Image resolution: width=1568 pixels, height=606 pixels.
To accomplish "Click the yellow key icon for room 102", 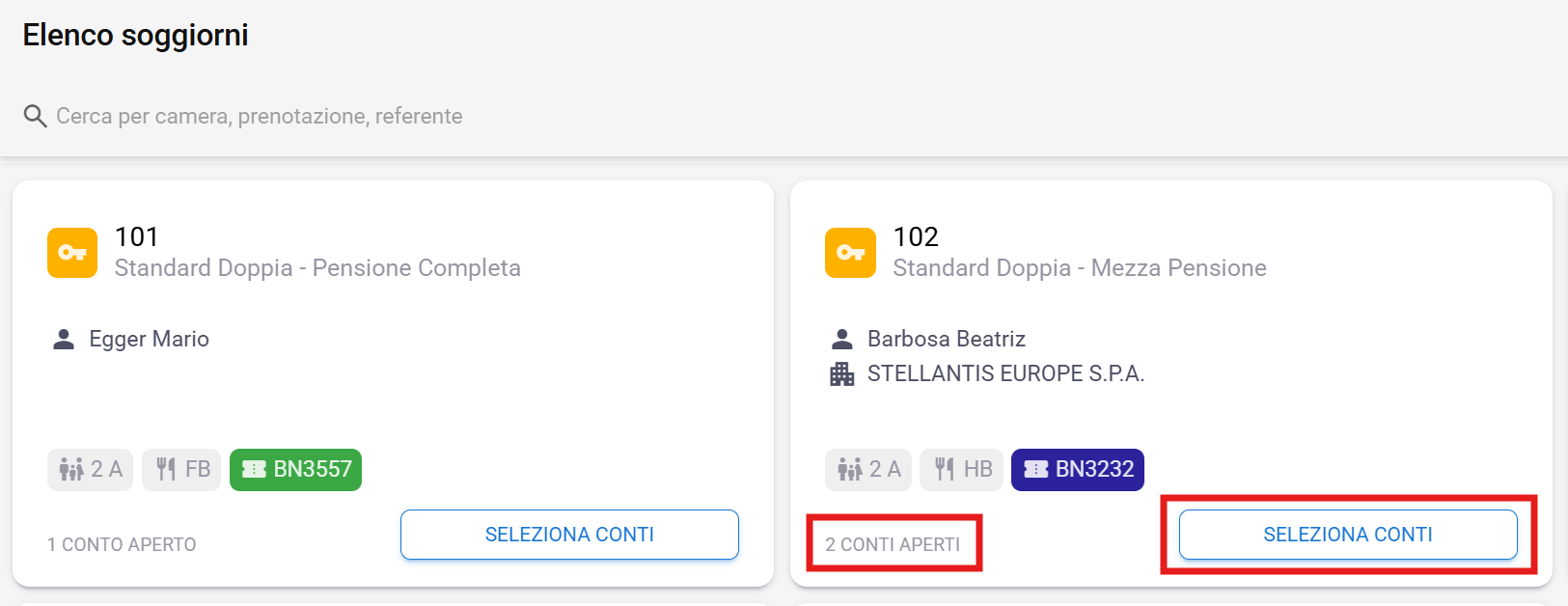I will coord(850,253).
